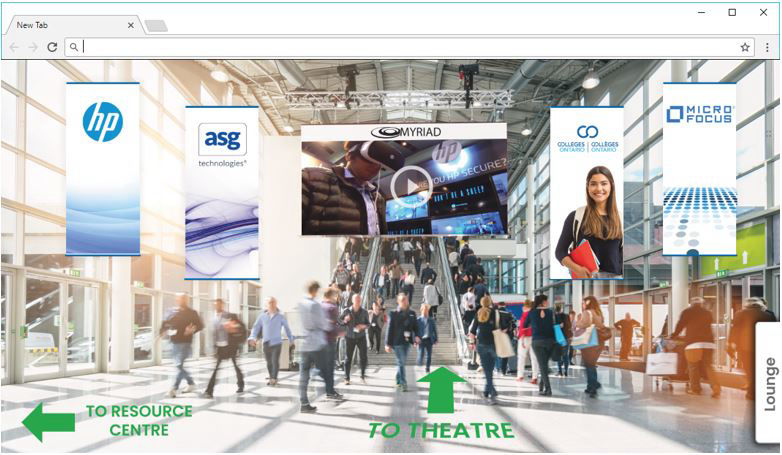Click the TO THEATRE label
Viewport: 782px width, 455px height.
point(441,430)
